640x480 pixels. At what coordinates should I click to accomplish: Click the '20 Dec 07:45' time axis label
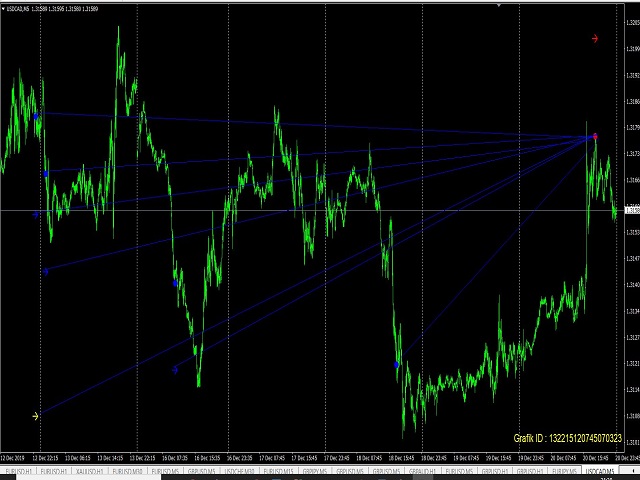[x=563, y=458]
